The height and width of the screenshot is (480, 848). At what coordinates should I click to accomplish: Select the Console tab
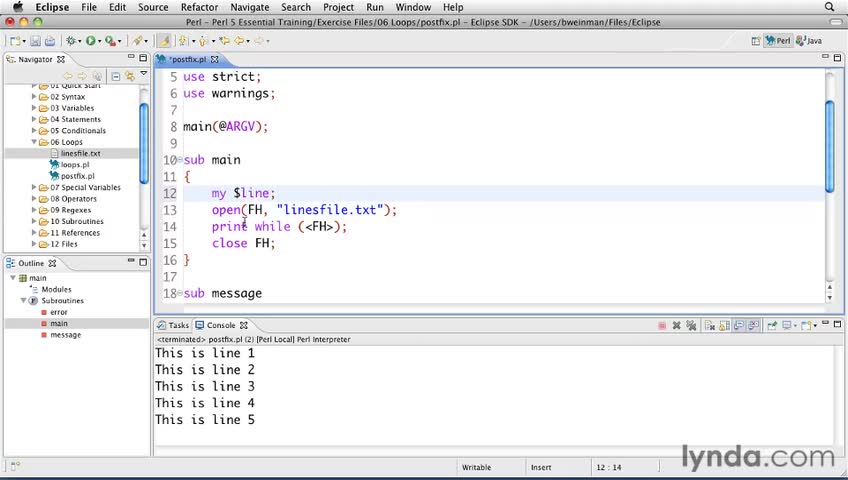point(221,325)
